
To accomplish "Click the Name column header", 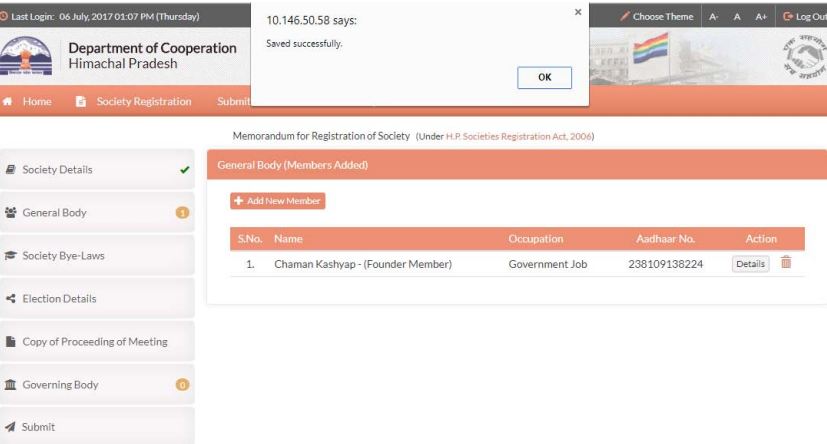I will (x=288, y=239).
